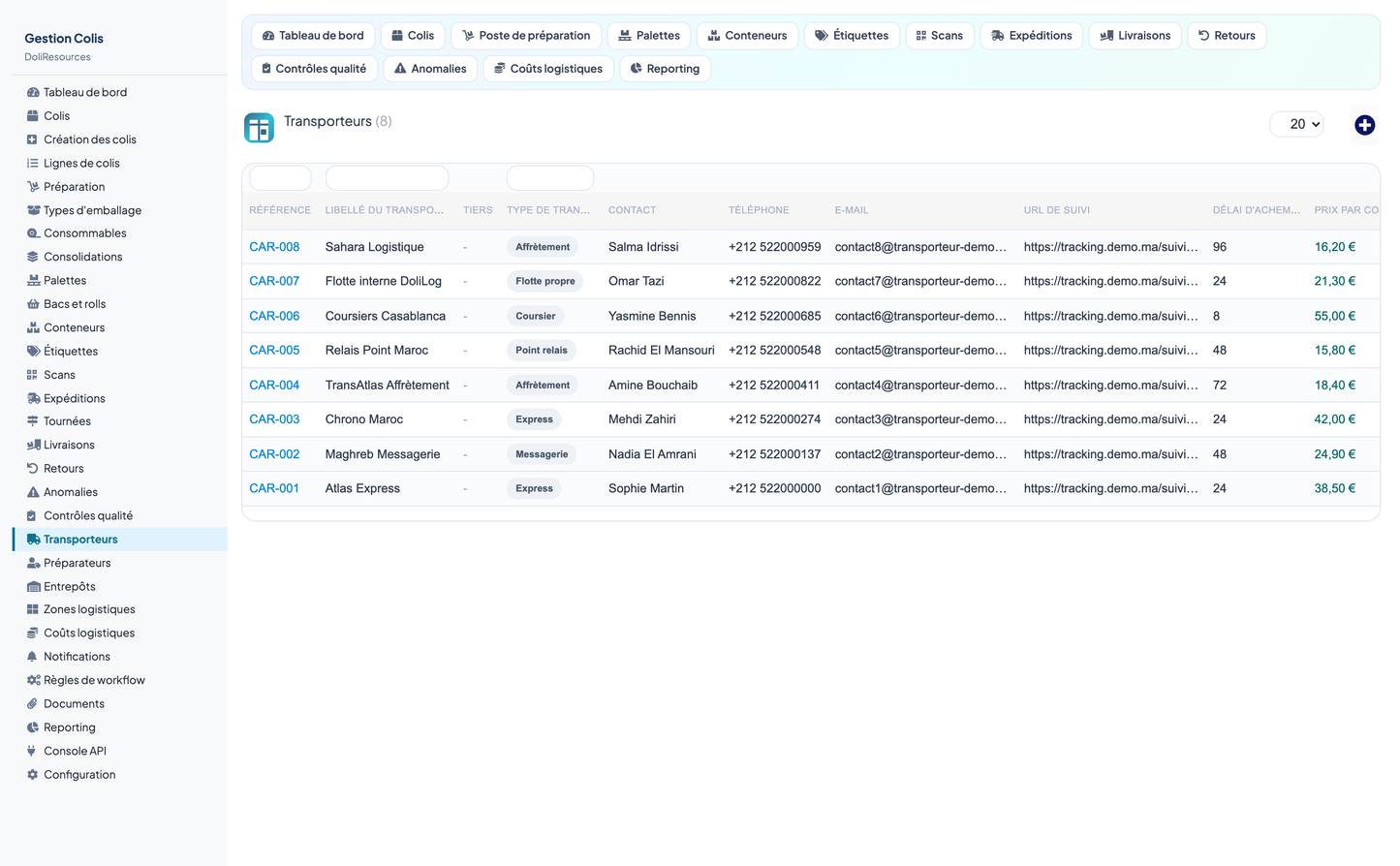The height and width of the screenshot is (866, 1400).
Task: Click Sahara Logistique carrier name
Action: tap(374, 247)
